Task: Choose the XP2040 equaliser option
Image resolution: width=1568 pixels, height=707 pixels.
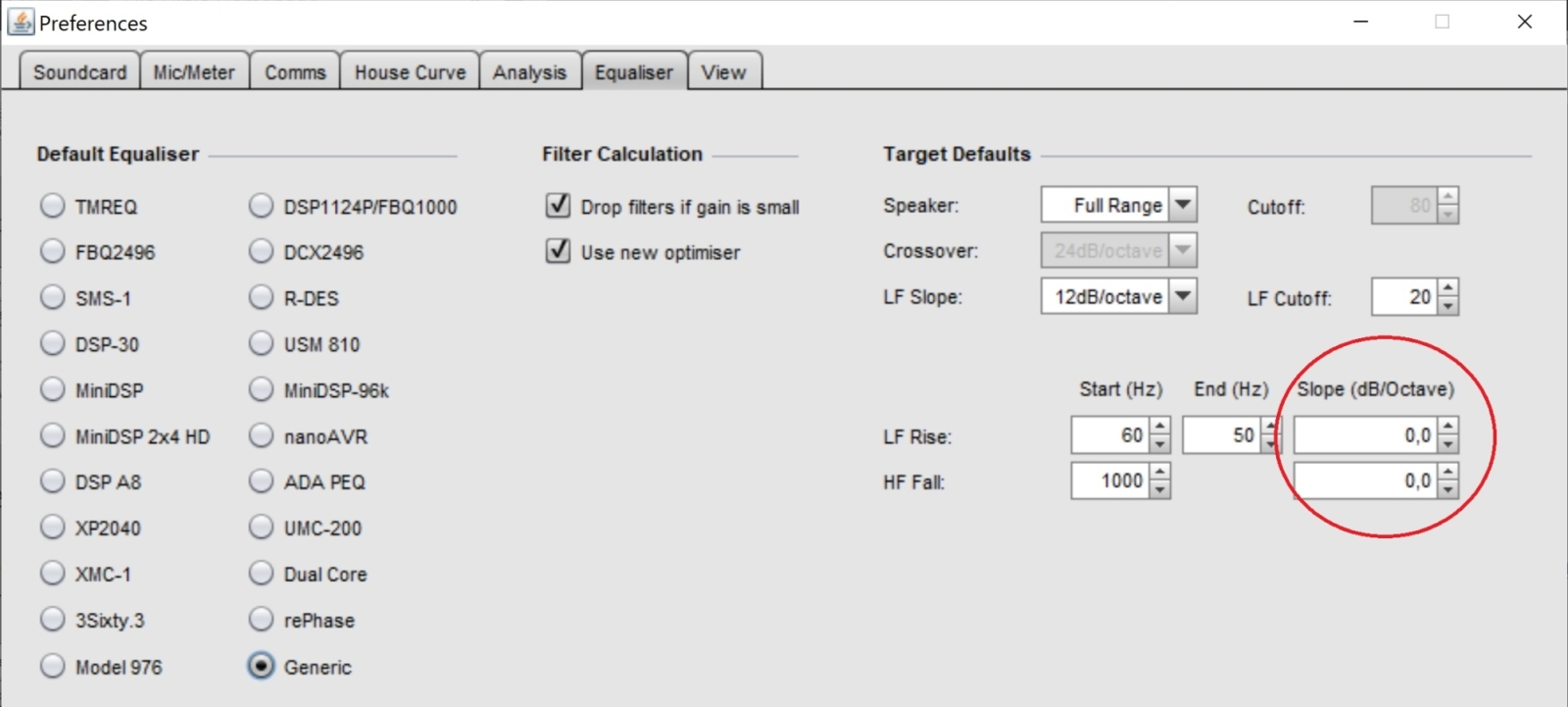Action: click(52, 528)
